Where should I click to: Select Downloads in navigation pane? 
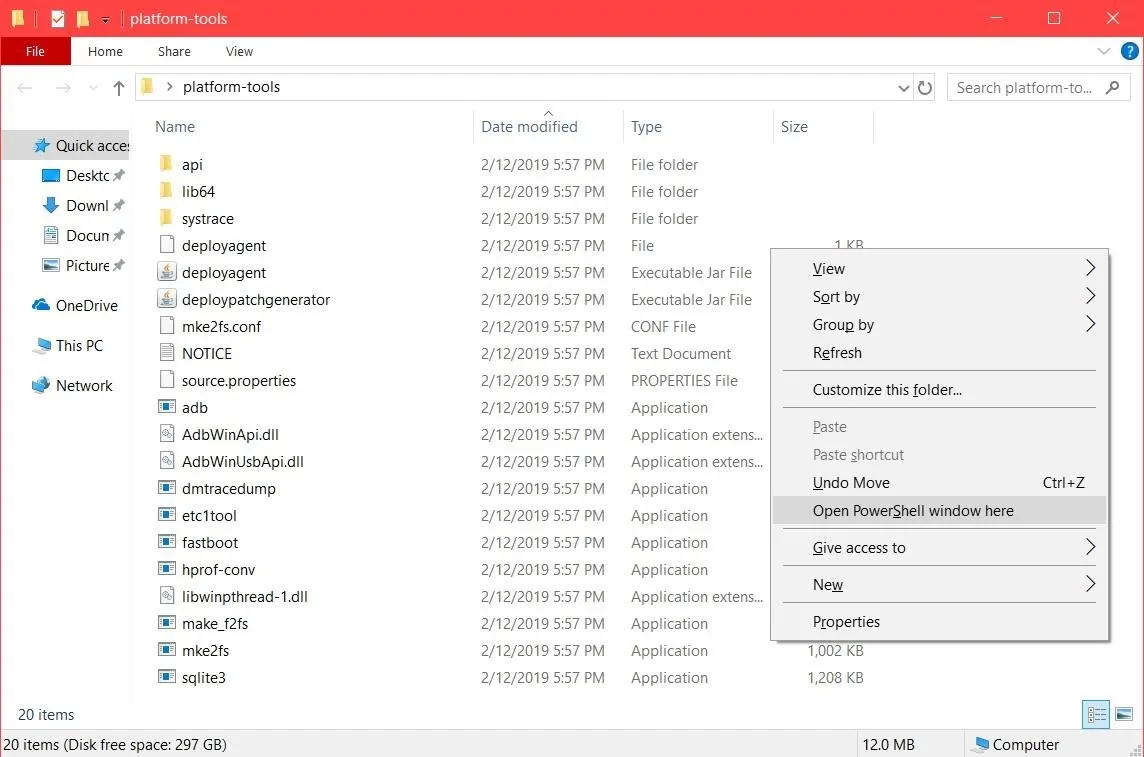click(82, 205)
